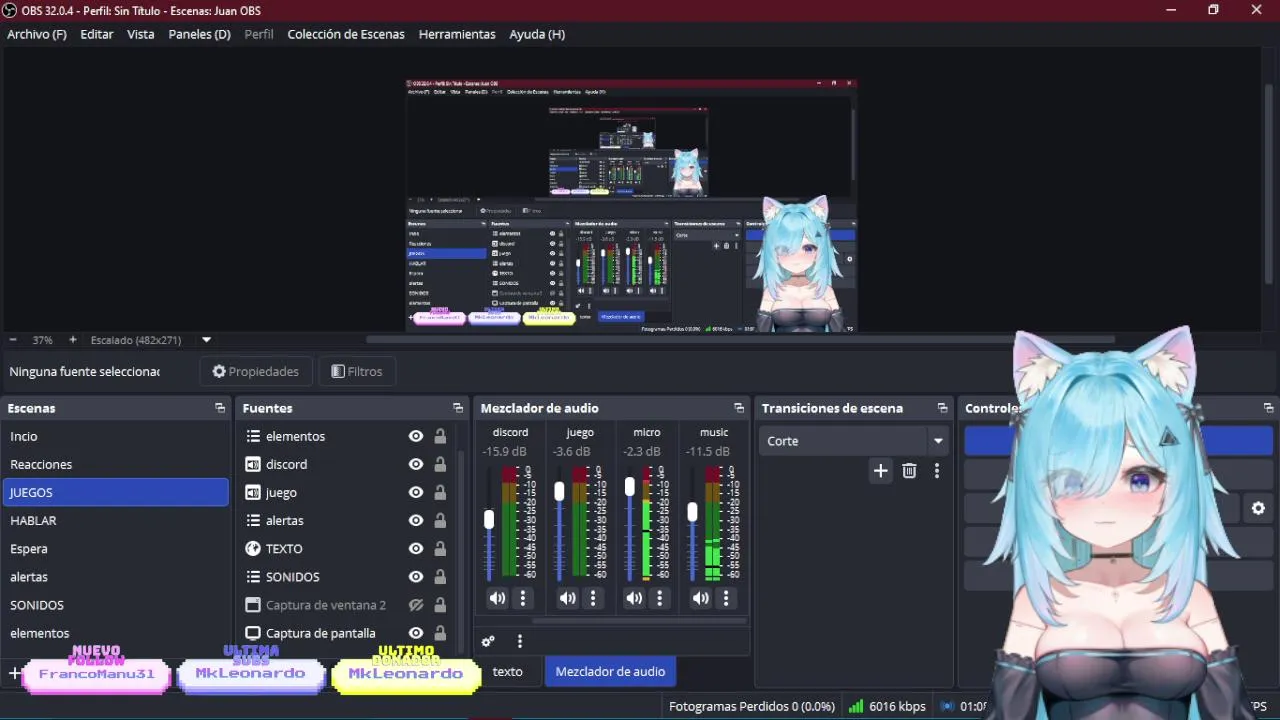Toggle the eye icon for the juego source
Image resolution: width=1280 pixels, height=720 pixels.
(x=416, y=492)
